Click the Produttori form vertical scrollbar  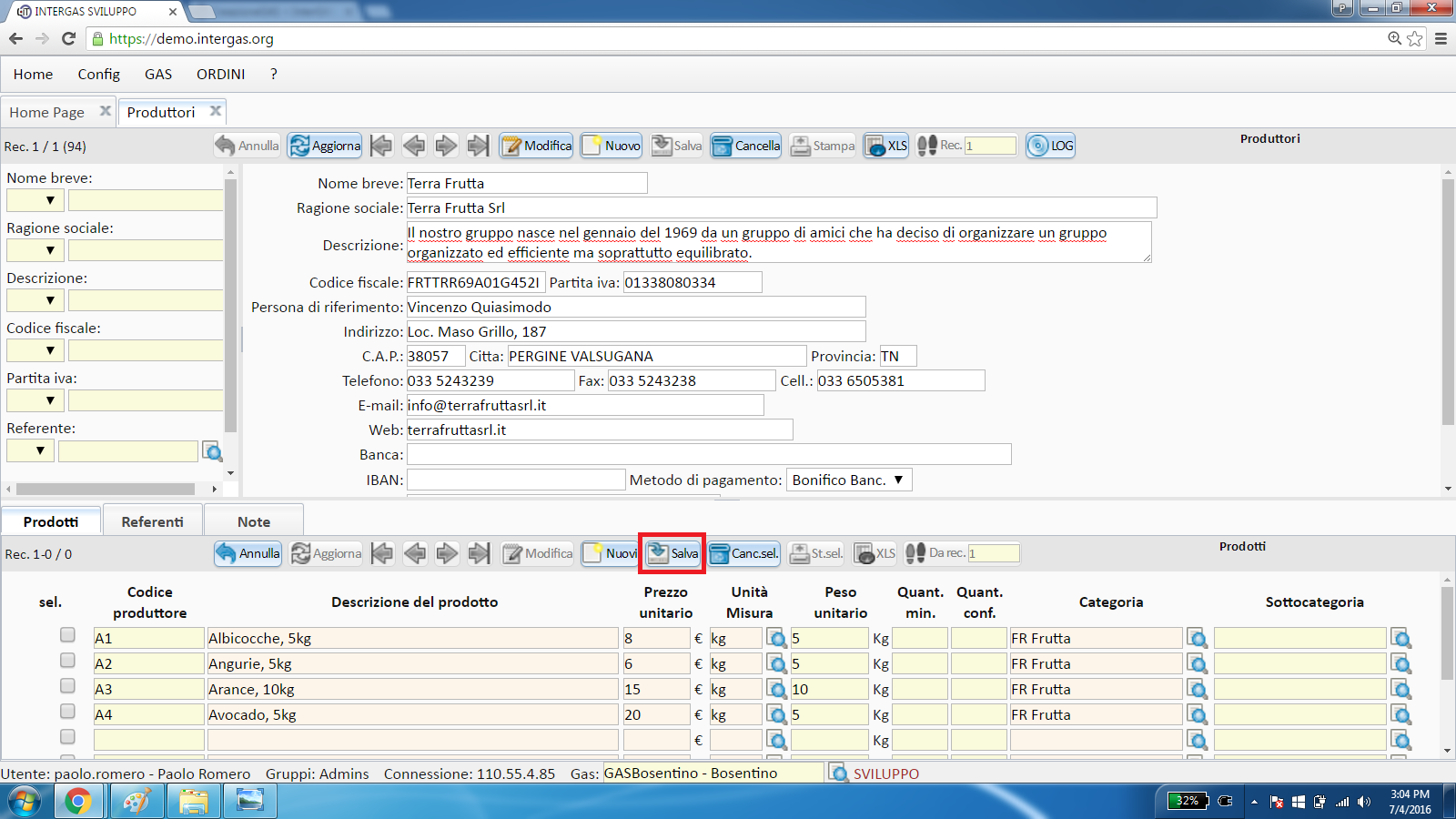click(1448, 302)
